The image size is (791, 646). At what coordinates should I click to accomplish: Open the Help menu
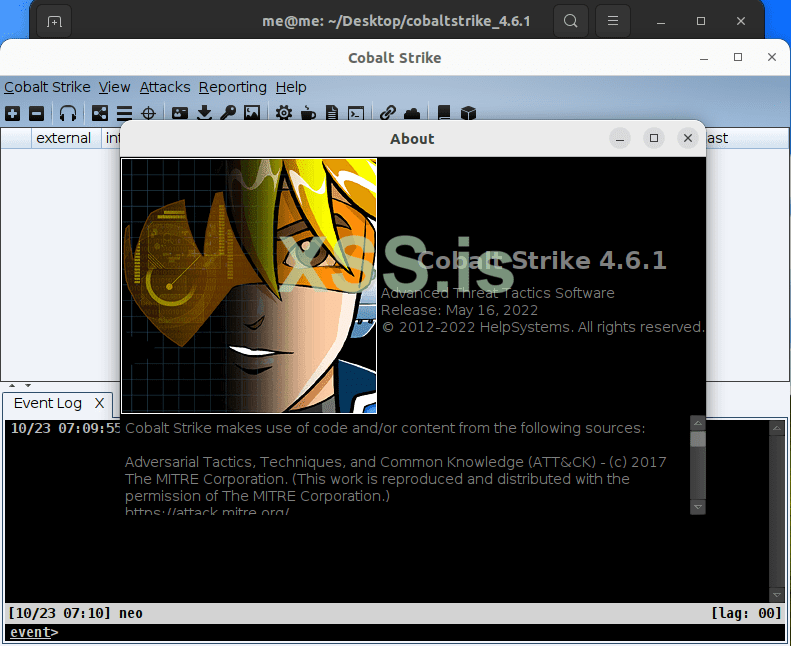pos(291,87)
